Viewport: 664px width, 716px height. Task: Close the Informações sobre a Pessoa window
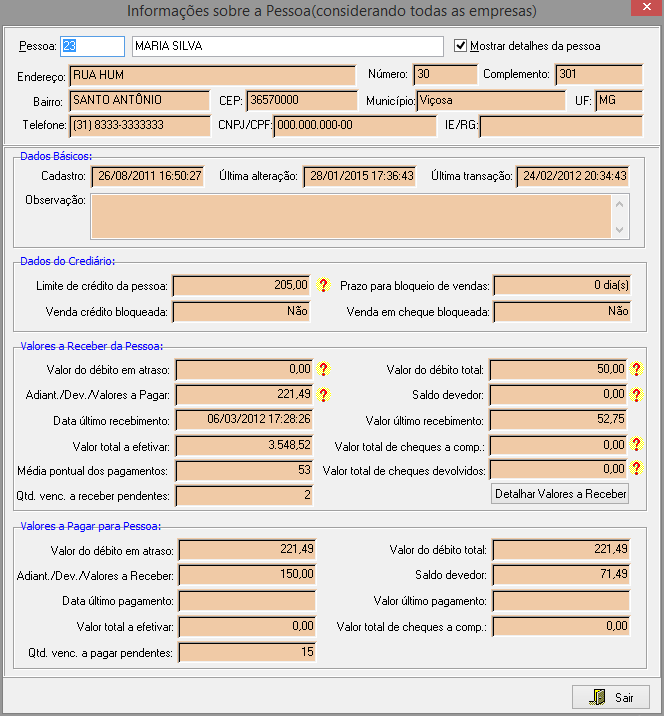pyautogui.click(x=640, y=11)
